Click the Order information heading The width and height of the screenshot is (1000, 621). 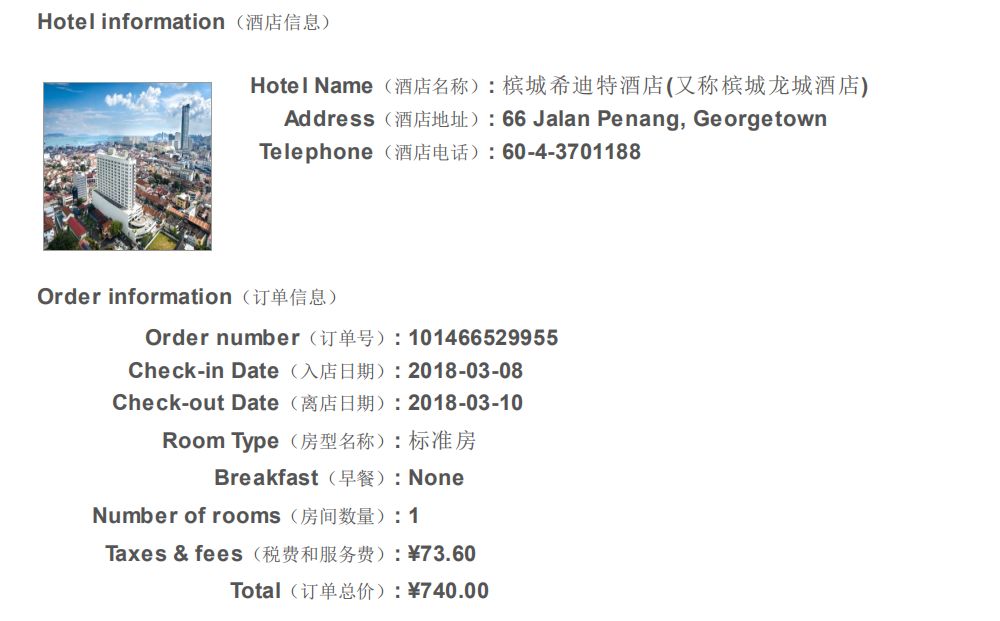(134, 297)
